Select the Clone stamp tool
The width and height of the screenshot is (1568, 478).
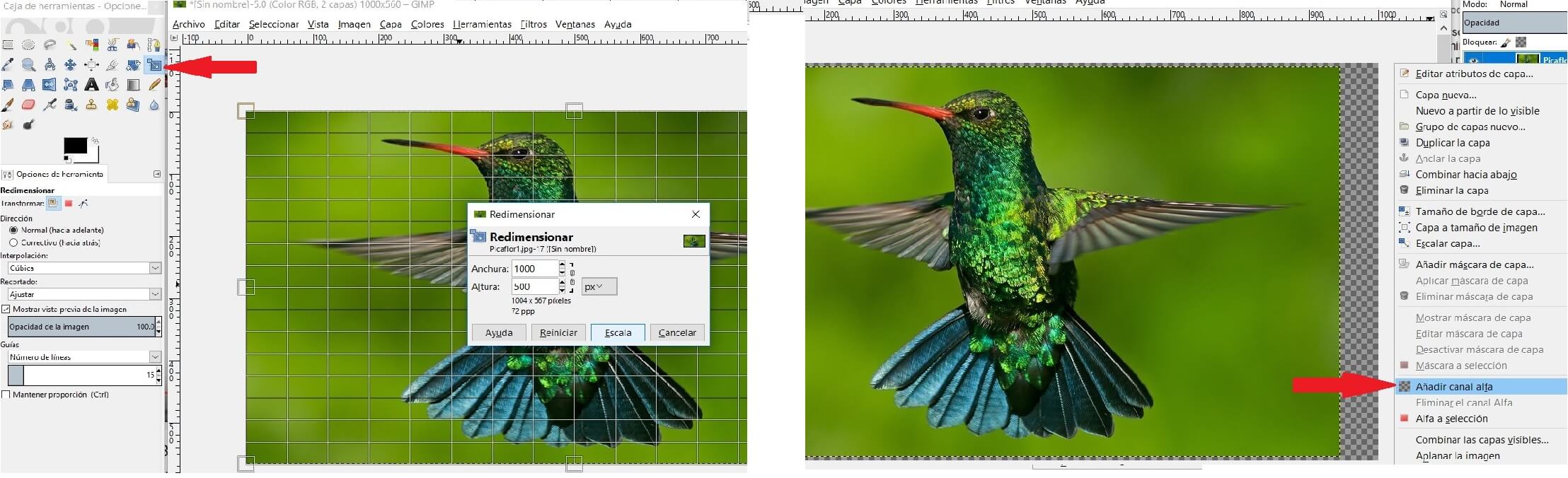tap(91, 105)
